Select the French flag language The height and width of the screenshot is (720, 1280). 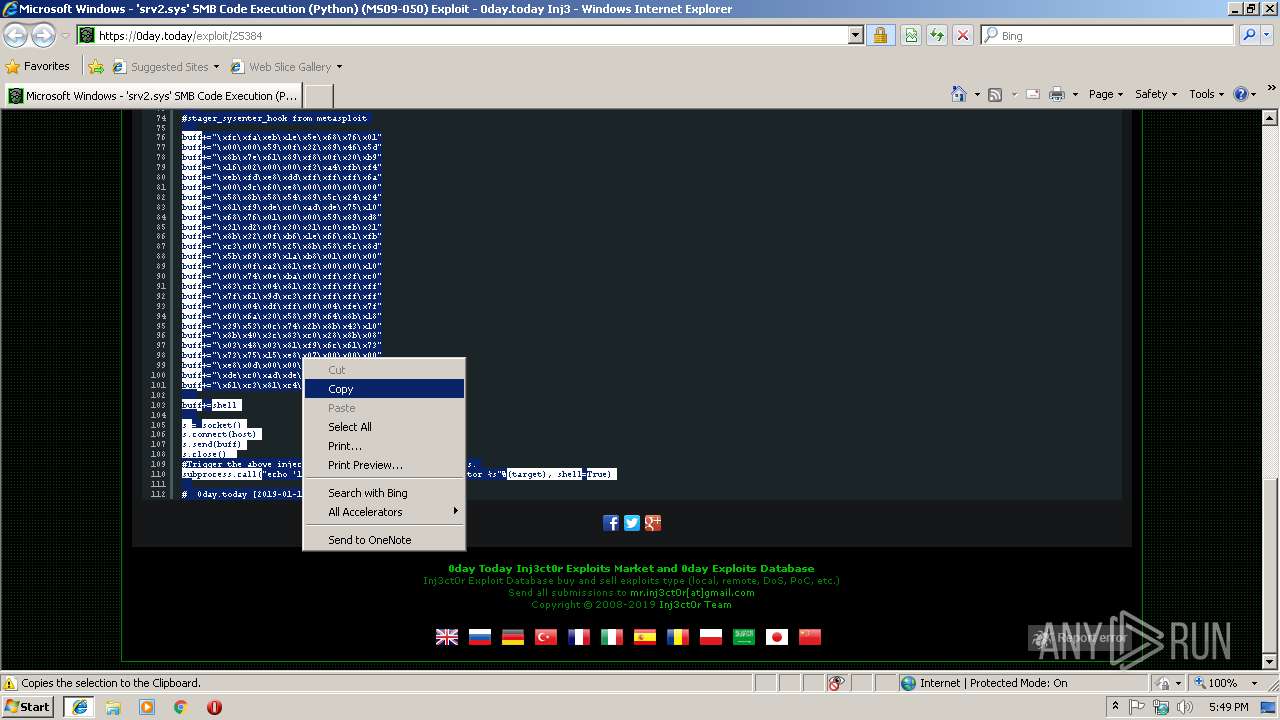(579, 637)
